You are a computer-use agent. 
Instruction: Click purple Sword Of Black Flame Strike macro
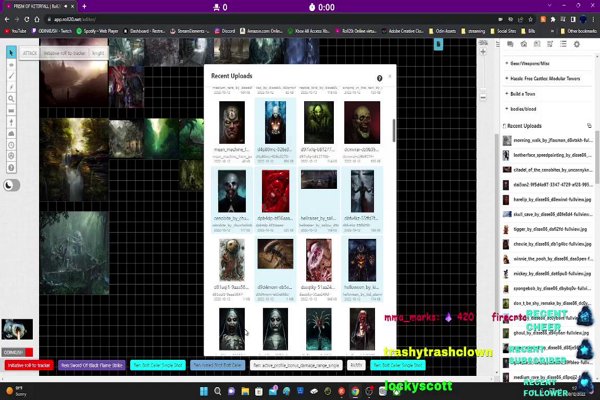pyautogui.click(x=92, y=365)
